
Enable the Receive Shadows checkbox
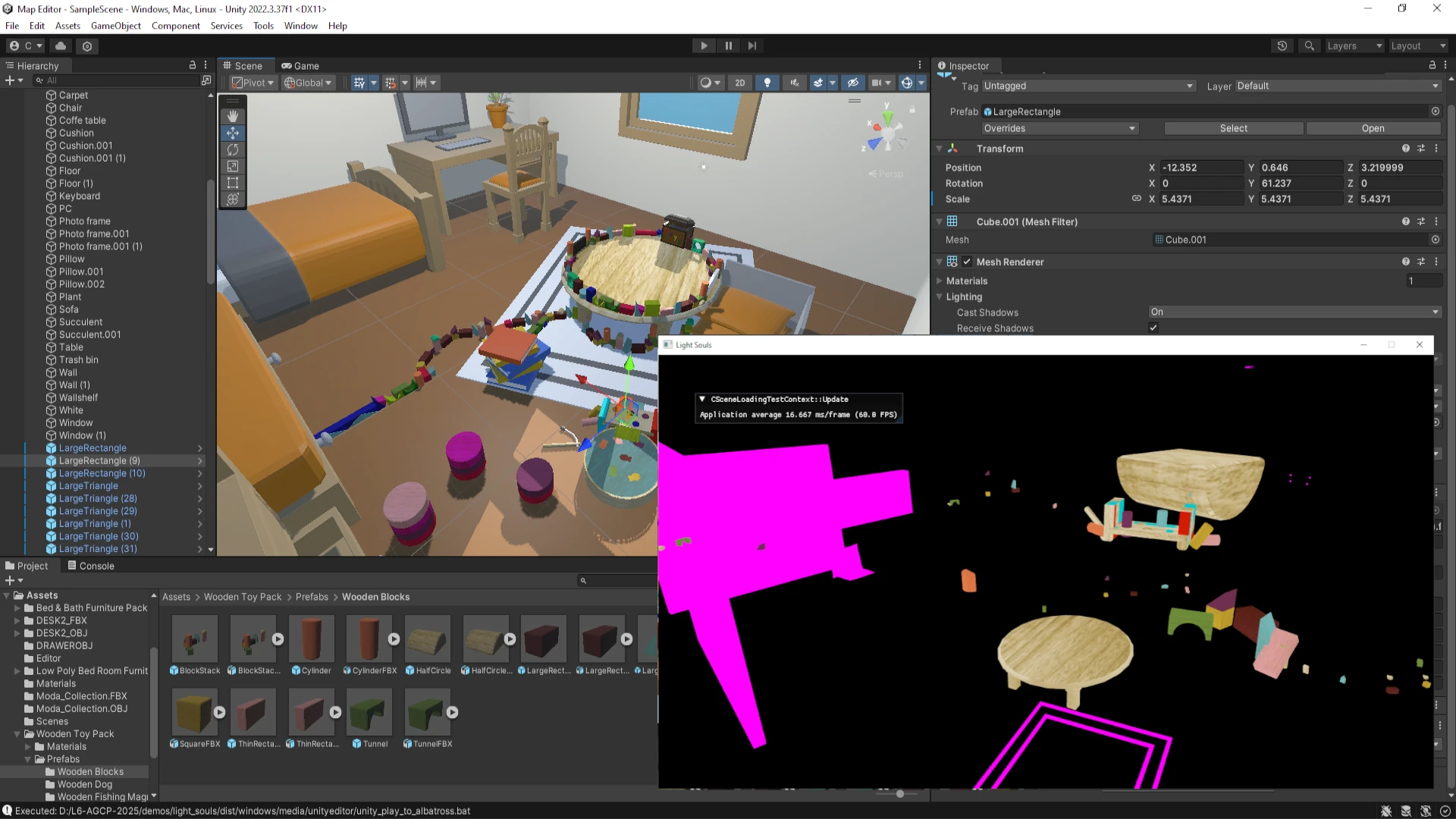pyautogui.click(x=1153, y=328)
